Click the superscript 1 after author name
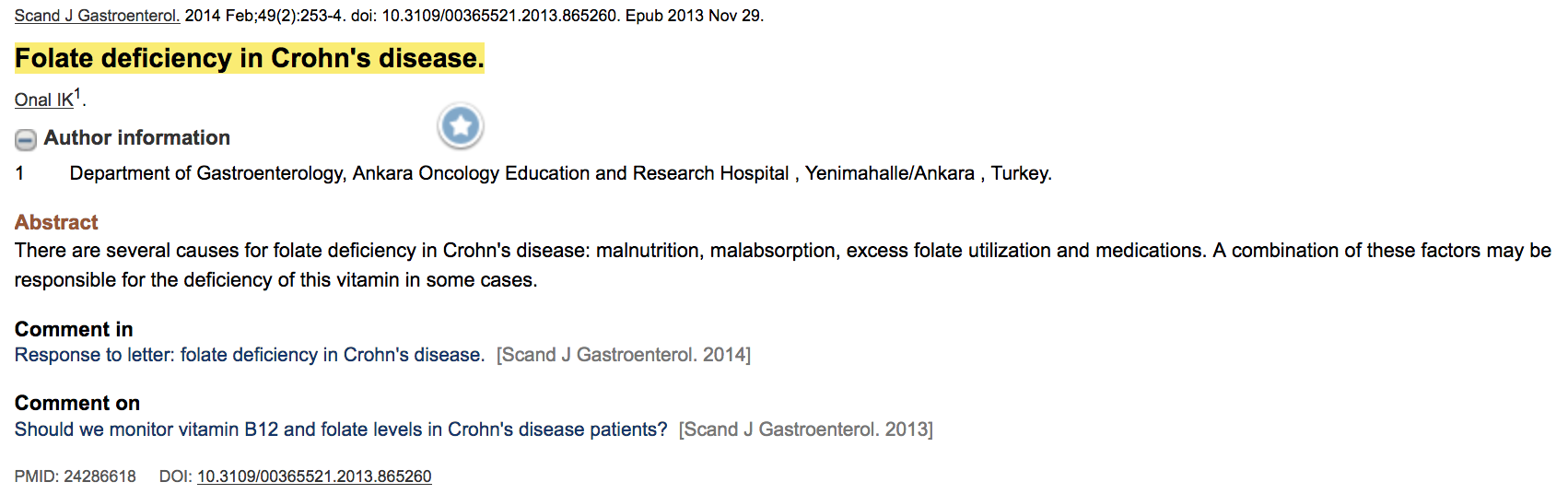Image resolution: width=1568 pixels, height=494 pixels. click(78, 94)
